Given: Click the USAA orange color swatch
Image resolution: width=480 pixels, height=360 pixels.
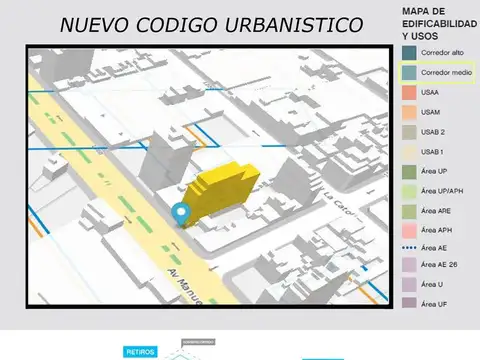Looking at the screenshot, I should click(409, 92).
